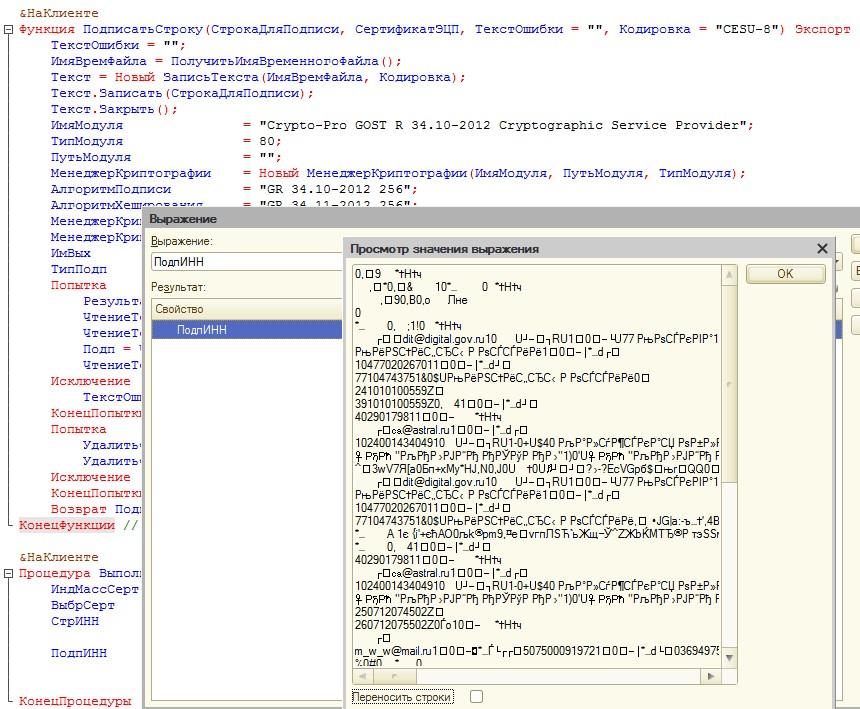
Task: Close the Просмотр значения выражения window
Action: (822, 249)
